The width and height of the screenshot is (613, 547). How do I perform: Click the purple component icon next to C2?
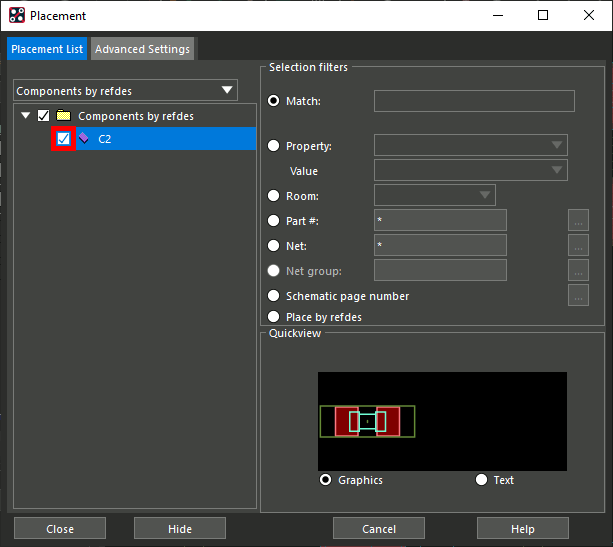(84, 138)
